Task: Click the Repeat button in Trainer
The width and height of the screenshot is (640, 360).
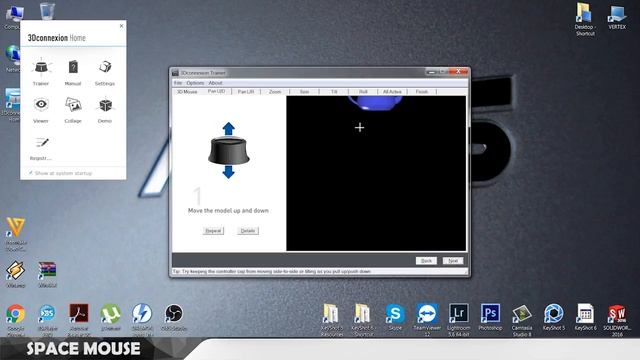Action: 213,231
